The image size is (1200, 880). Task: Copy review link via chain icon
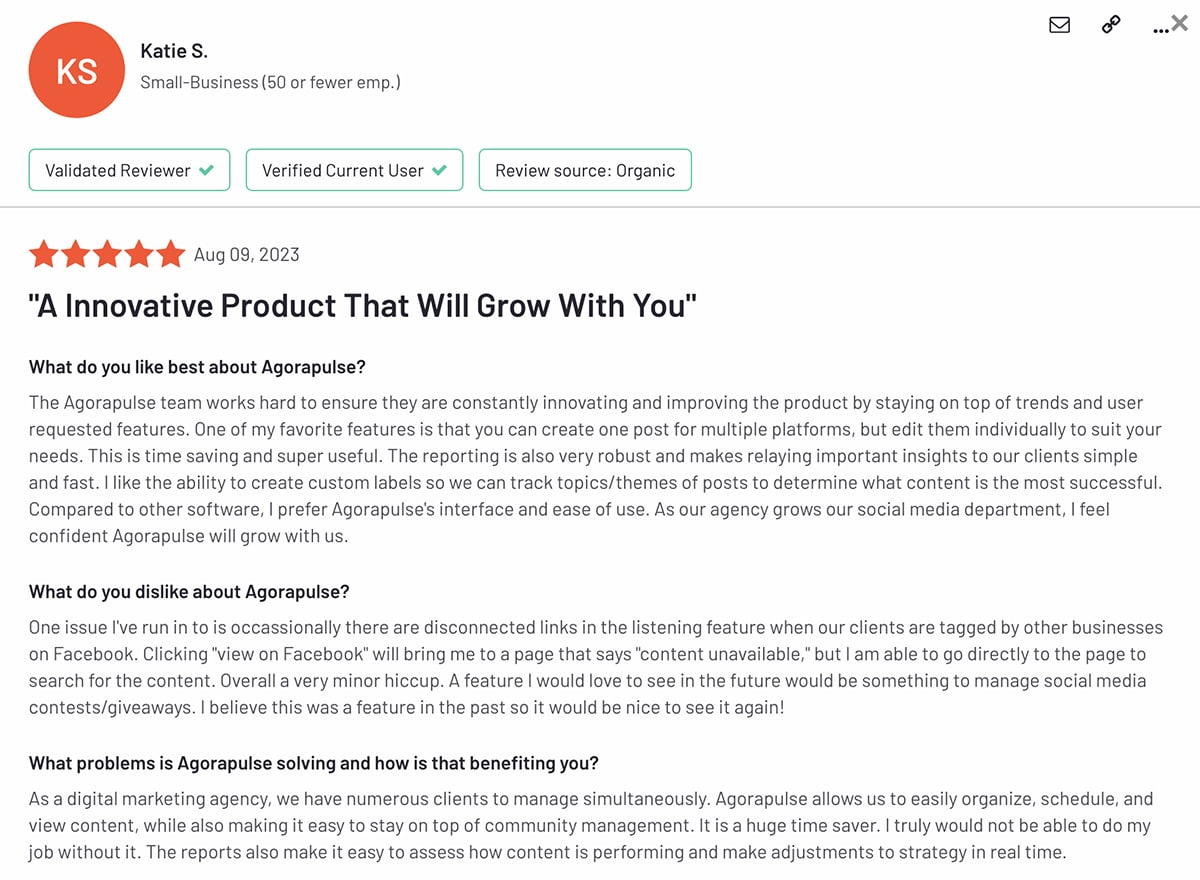[x=1111, y=25]
